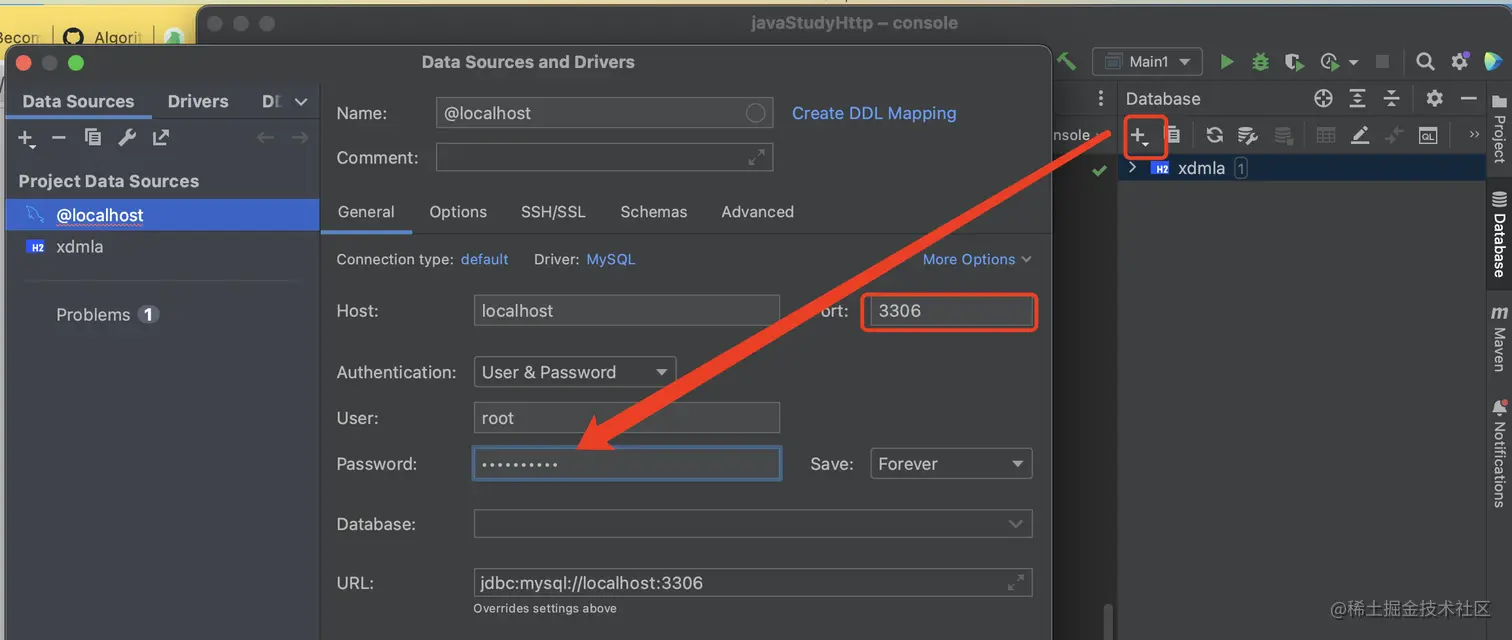Open IDE settings gear in top toolbar
This screenshot has width=1512, height=640.
(1460, 62)
